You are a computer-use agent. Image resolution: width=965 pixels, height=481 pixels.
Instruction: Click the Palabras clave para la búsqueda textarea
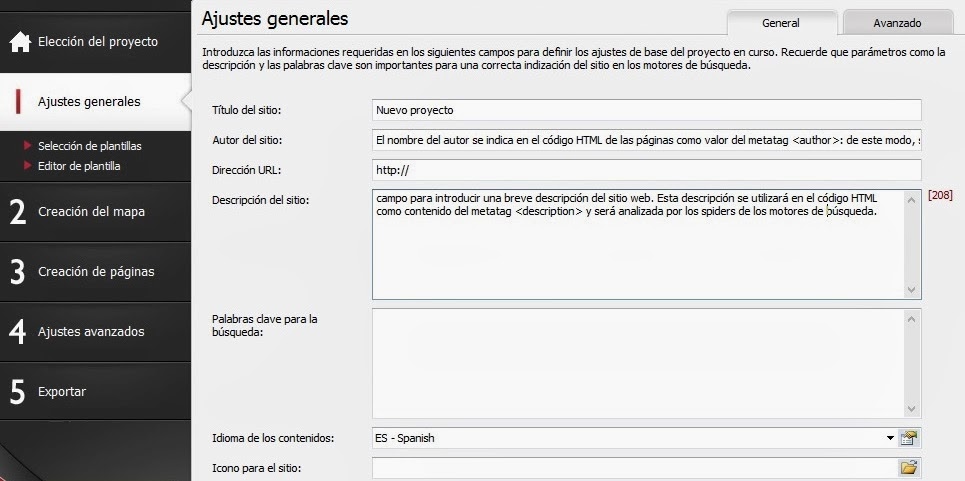(x=646, y=364)
